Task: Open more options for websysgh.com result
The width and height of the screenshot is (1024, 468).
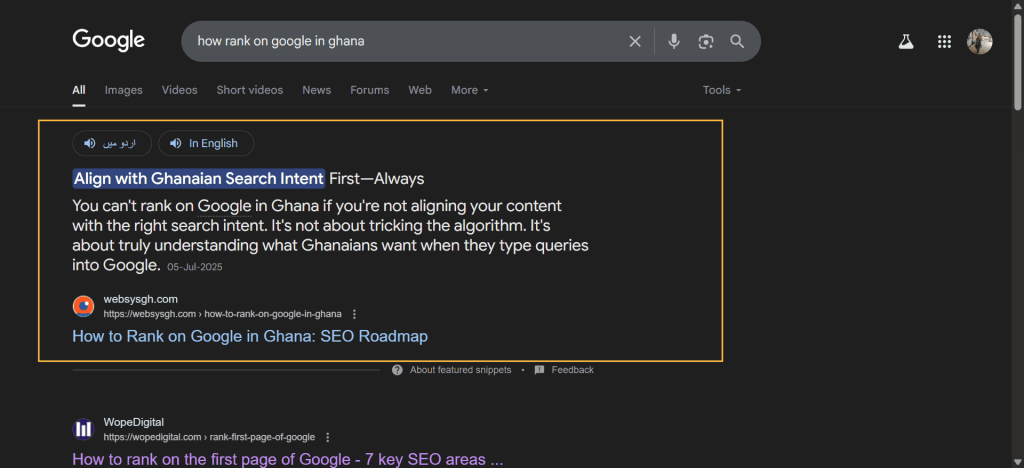Action: [355, 314]
